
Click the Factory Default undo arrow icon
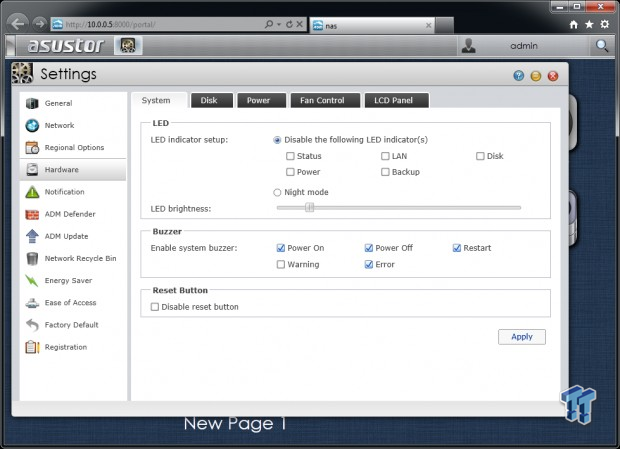coord(32,325)
